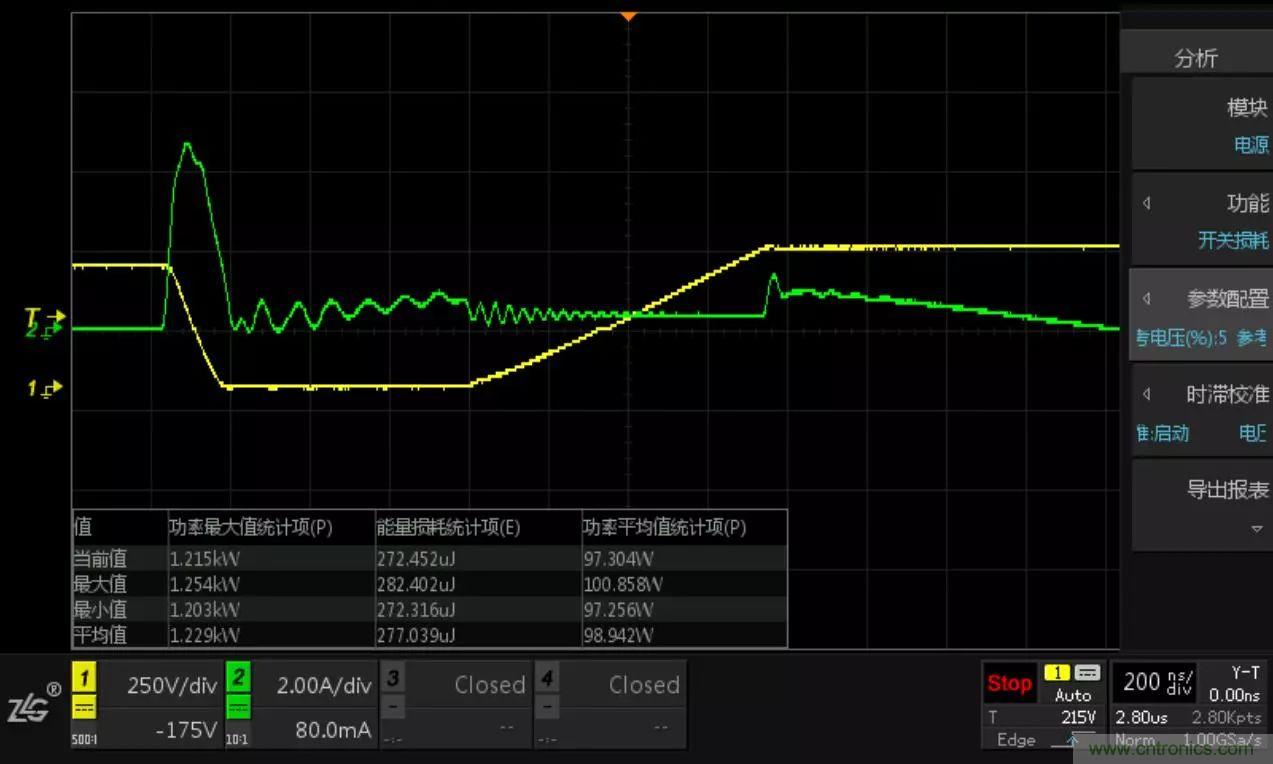Select 电源 under the 模块 menu item
The height and width of the screenshot is (764, 1273).
[1250, 144]
